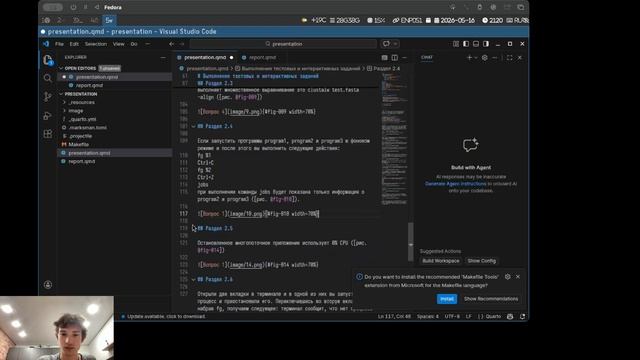Open the Go menu
This screenshot has height=360, width=640.
[x=134, y=44]
